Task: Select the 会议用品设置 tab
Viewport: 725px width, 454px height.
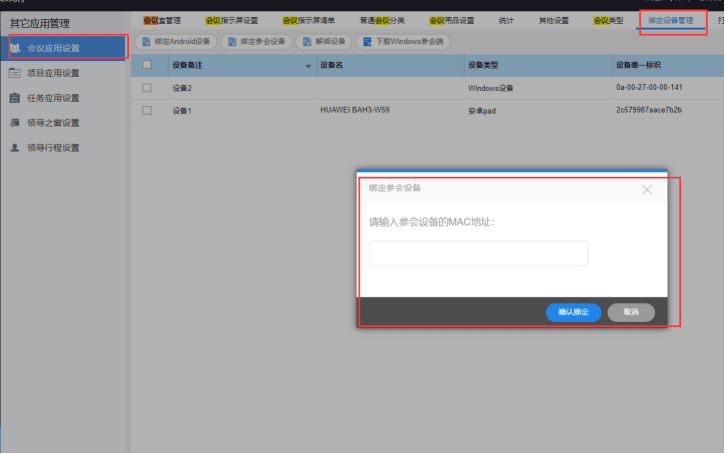Action: coord(452,20)
